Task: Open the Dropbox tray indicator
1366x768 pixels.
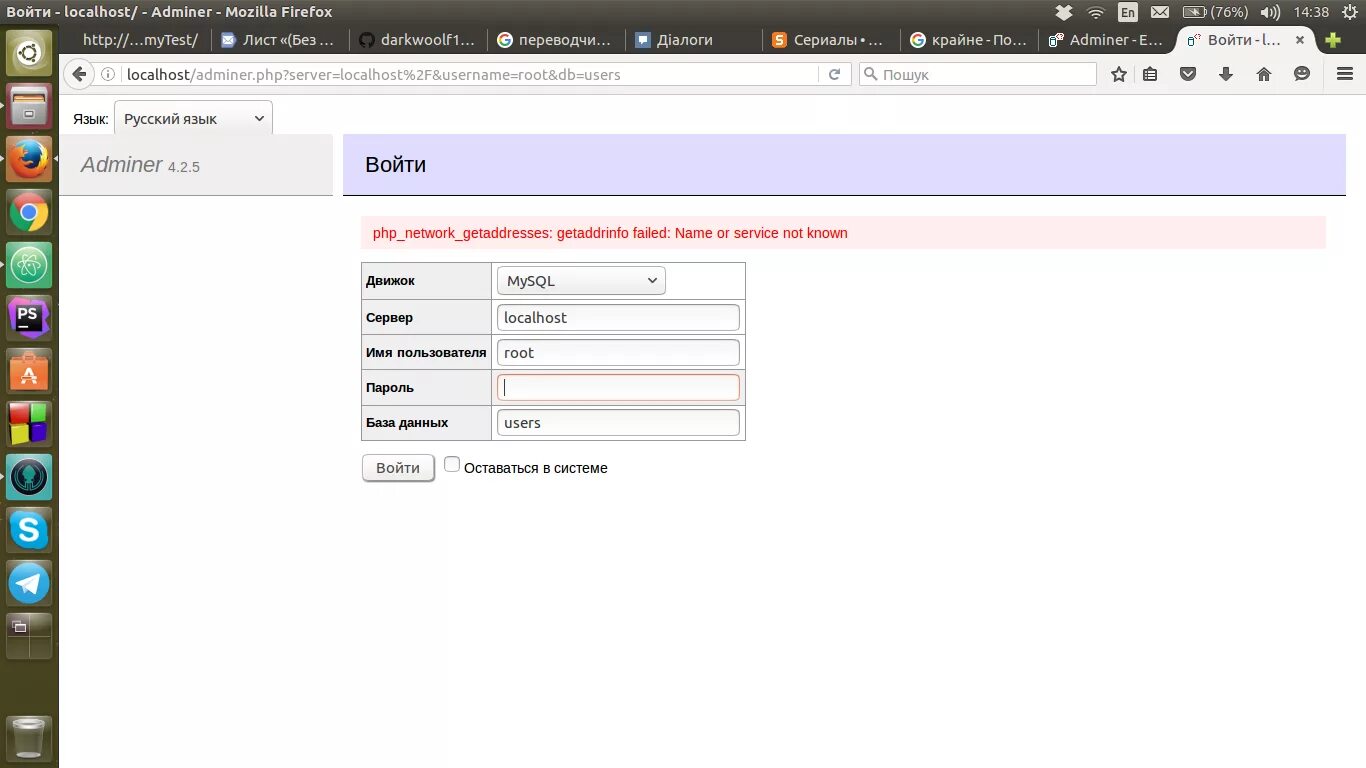Action: click(1064, 12)
